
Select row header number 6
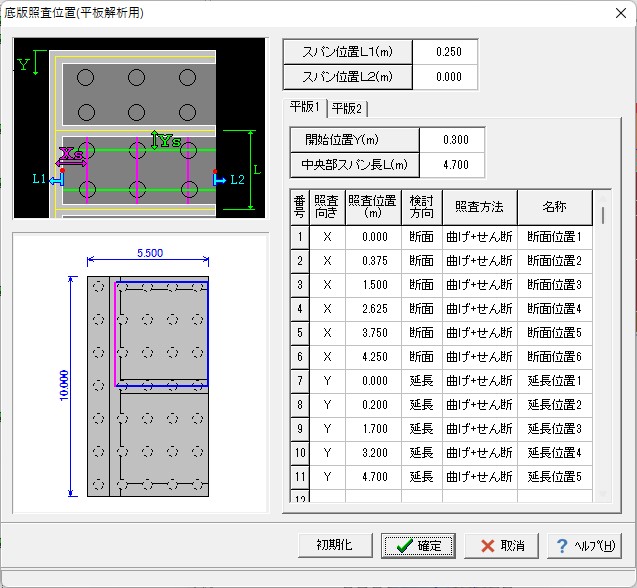pyautogui.click(x=300, y=357)
